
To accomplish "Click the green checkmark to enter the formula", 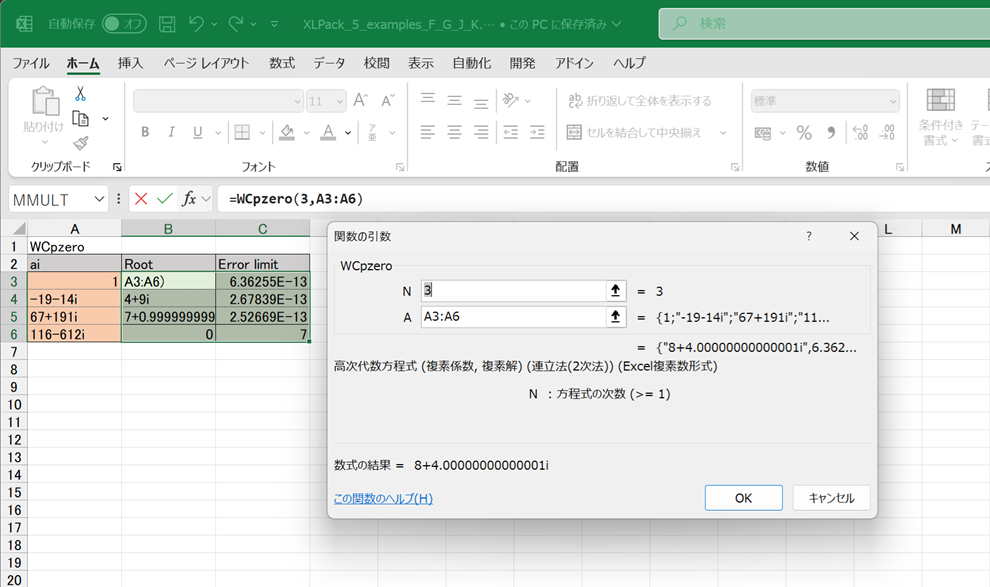I will tap(164, 199).
